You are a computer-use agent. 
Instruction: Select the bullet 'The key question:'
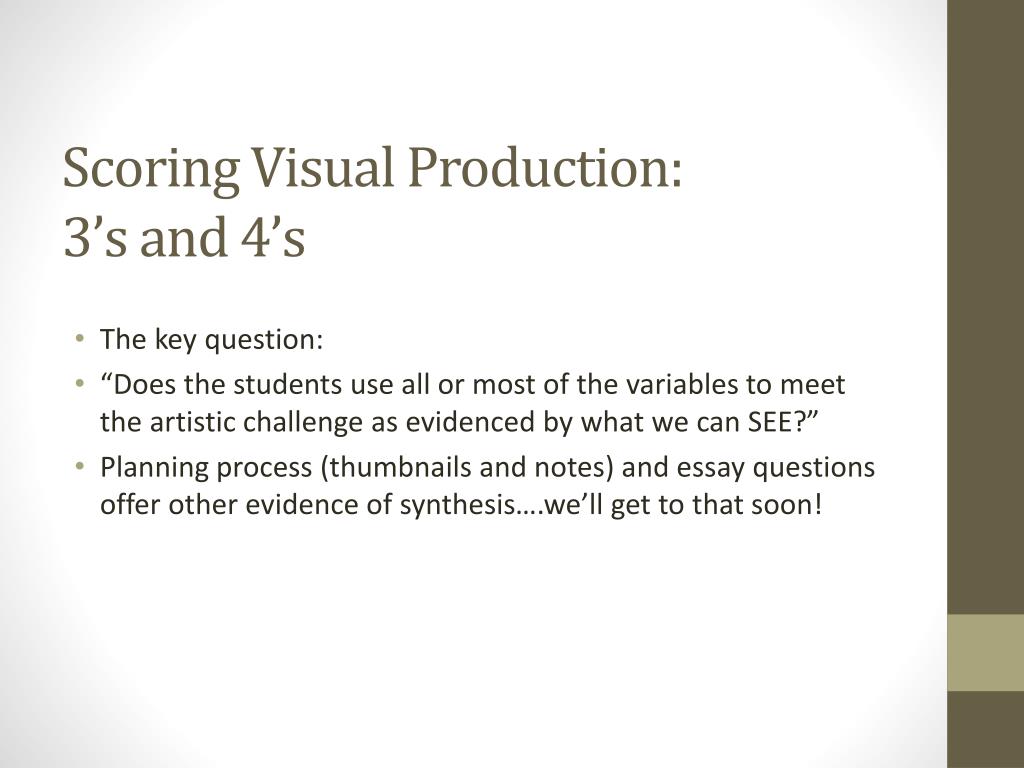point(211,340)
